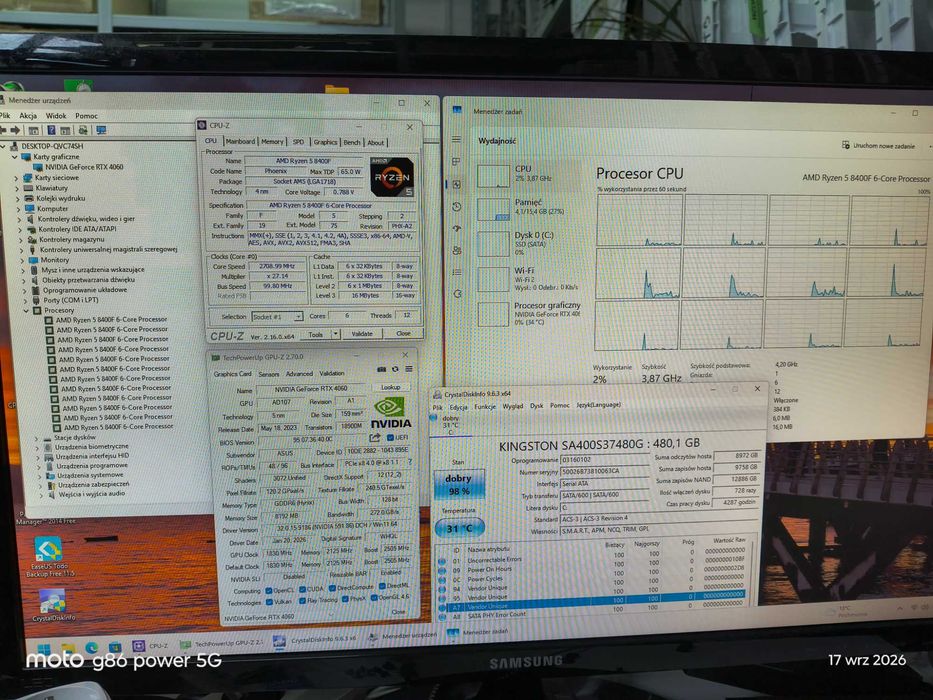Image resolution: width=933 pixels, height=700 pixels.
Task: Collapse the Procesory tree node
Action: (x=26, y=311)
